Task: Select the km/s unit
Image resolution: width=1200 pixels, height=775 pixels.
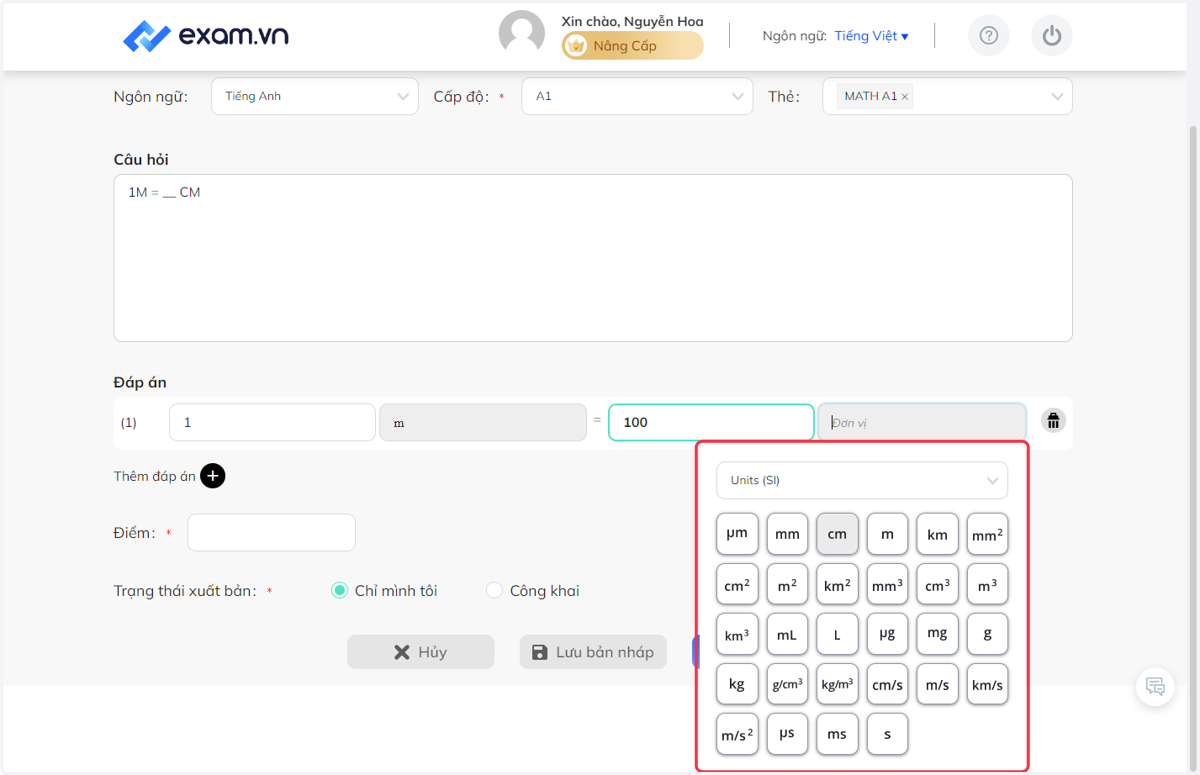Action: (987, 684)
